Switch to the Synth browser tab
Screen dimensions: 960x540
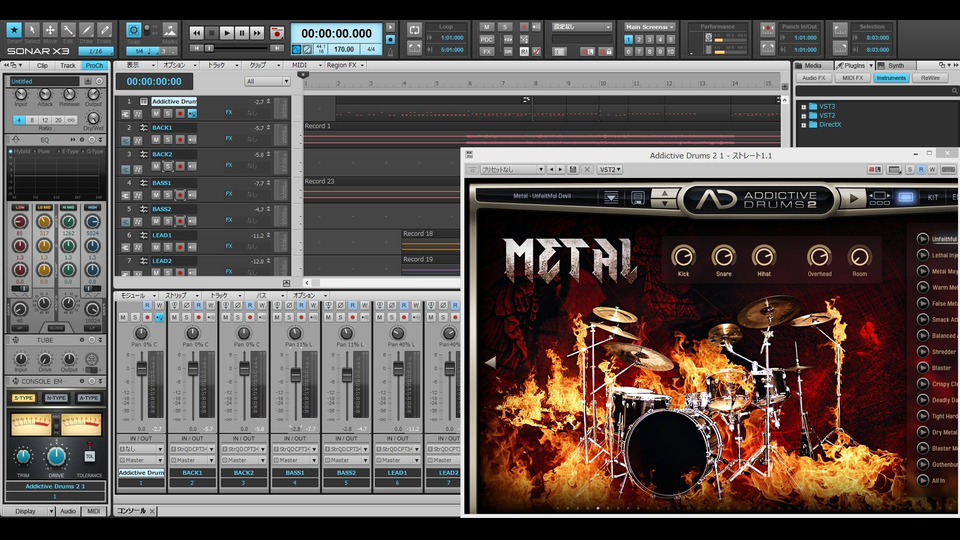point(895,65)
